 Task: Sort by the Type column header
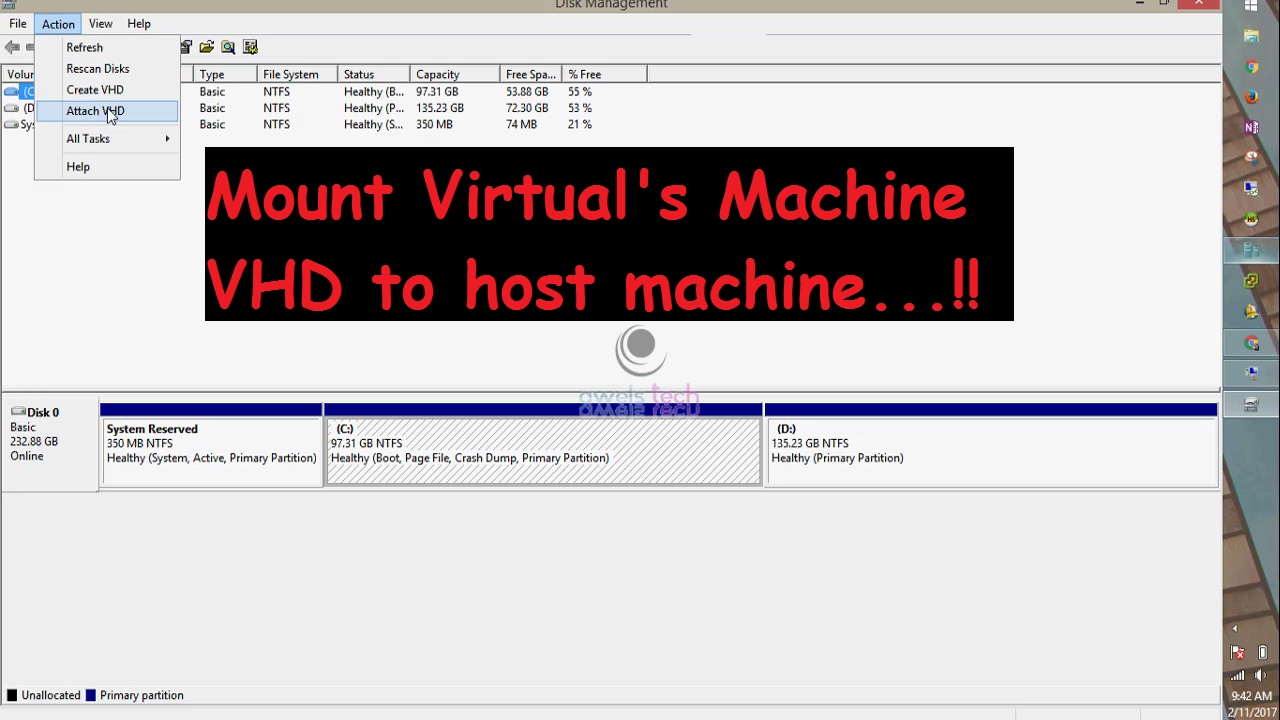pos(225,74)
